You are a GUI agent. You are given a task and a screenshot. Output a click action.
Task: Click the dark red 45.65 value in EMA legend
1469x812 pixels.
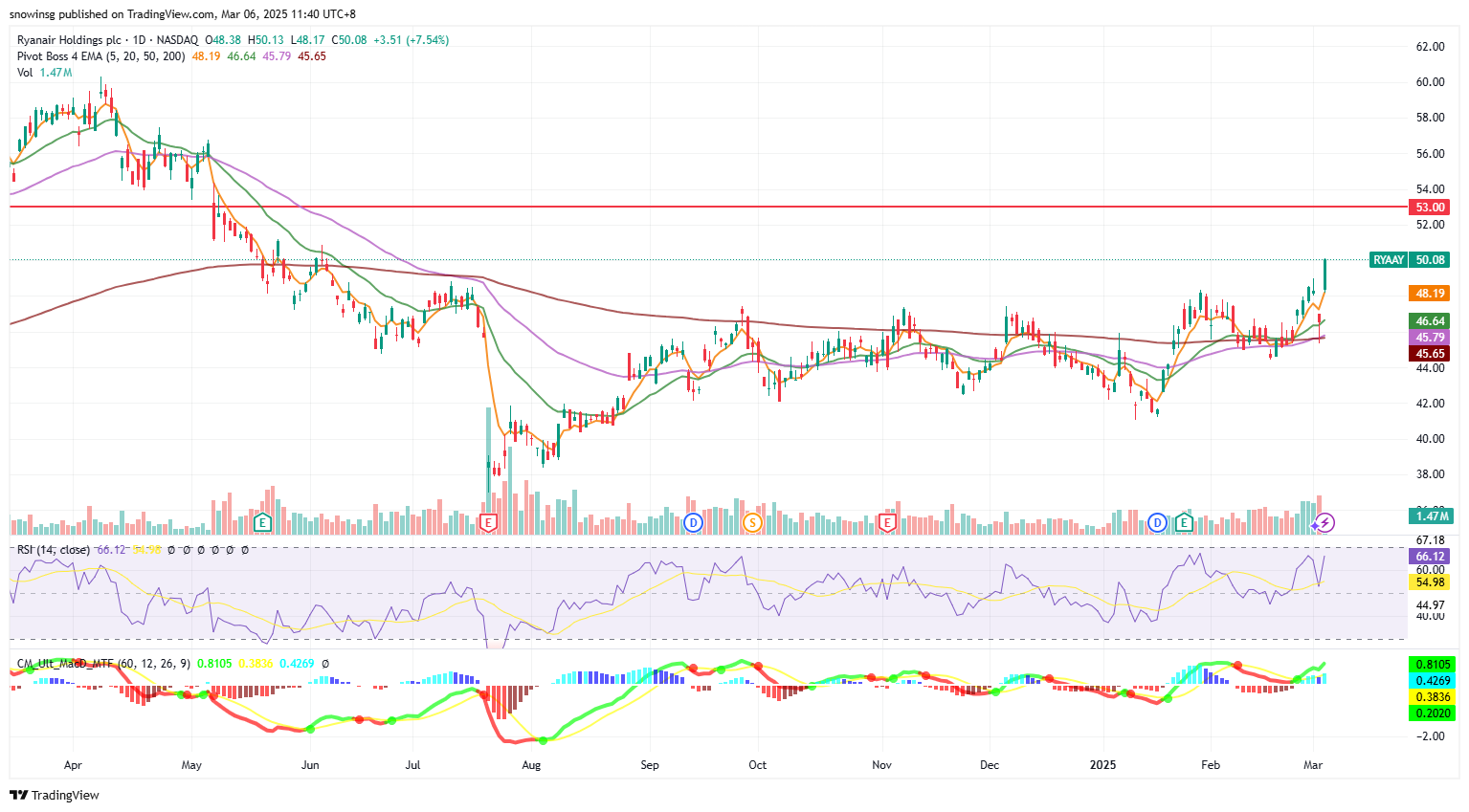[312, 56]
